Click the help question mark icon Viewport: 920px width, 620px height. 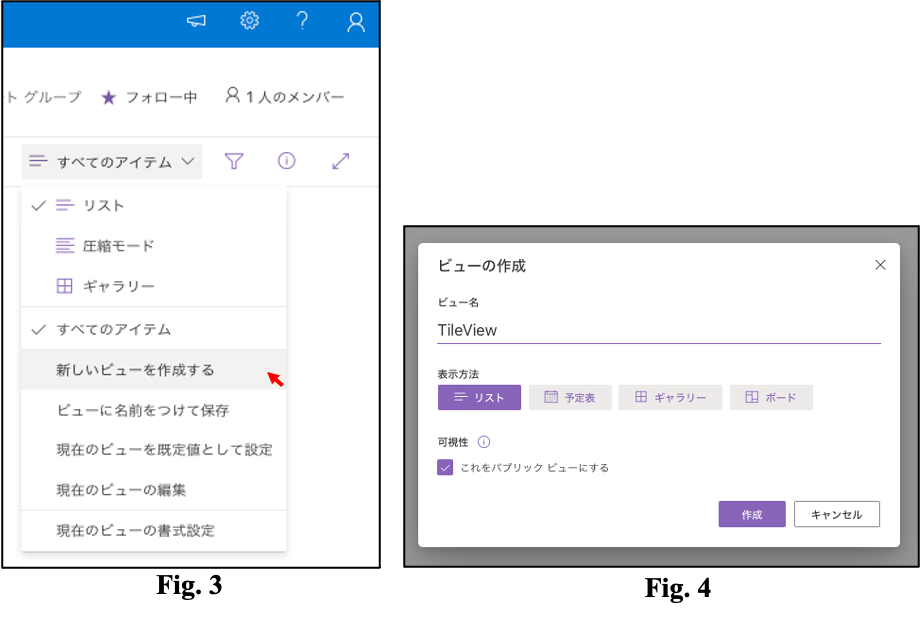click(302, 21)
